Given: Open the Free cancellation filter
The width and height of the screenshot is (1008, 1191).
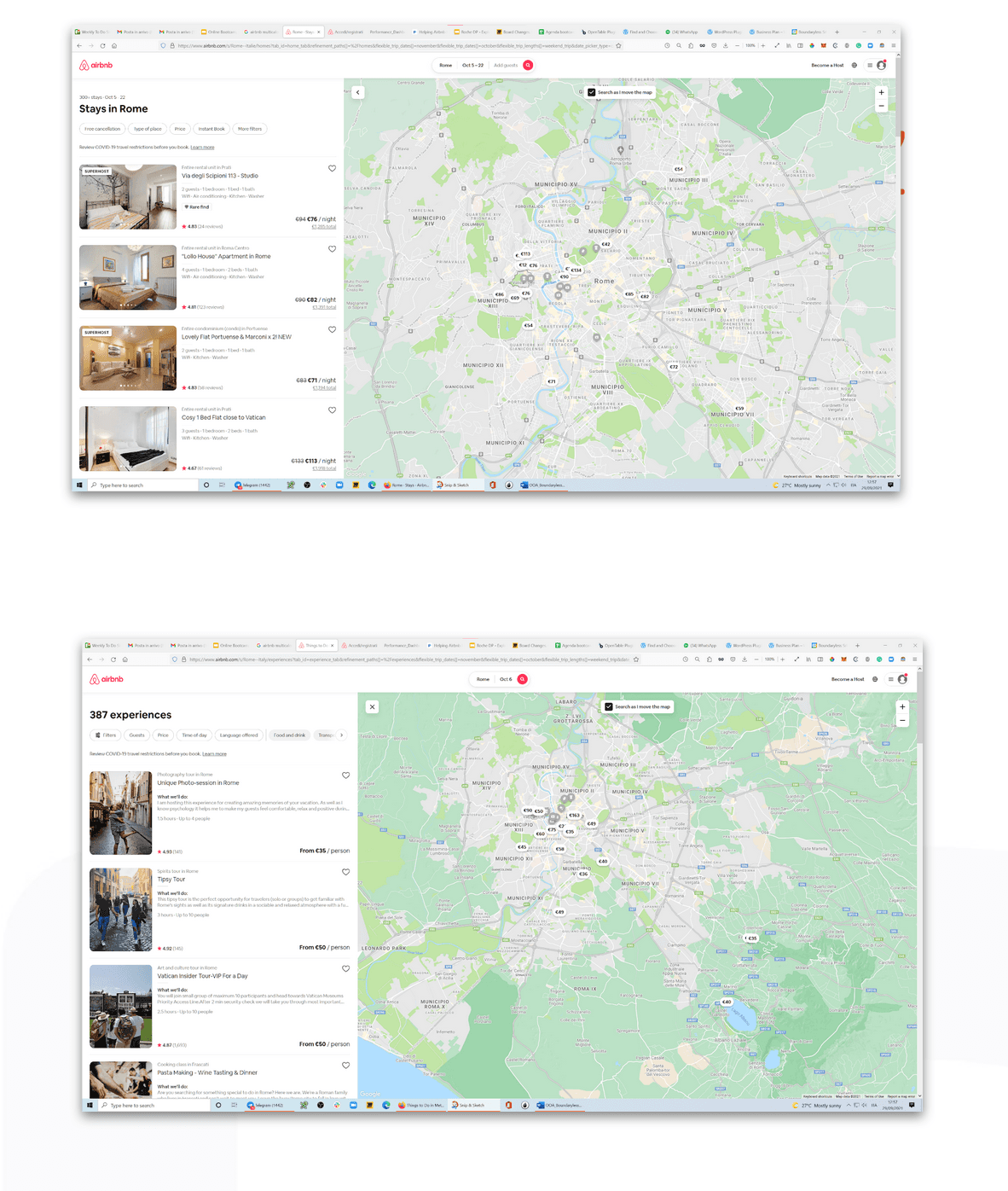Looking at the screenshot, I should (x=102, y=129).
